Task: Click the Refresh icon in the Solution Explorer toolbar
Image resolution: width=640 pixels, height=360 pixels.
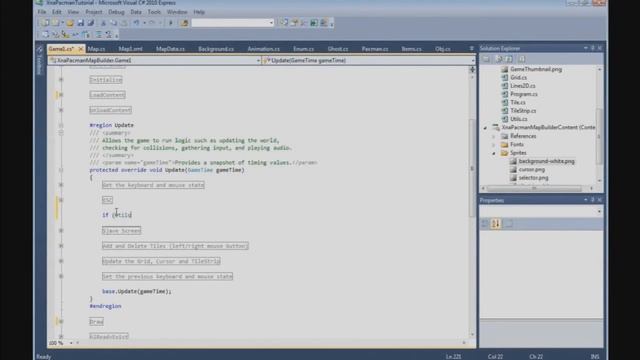Action: click(510, 59)
